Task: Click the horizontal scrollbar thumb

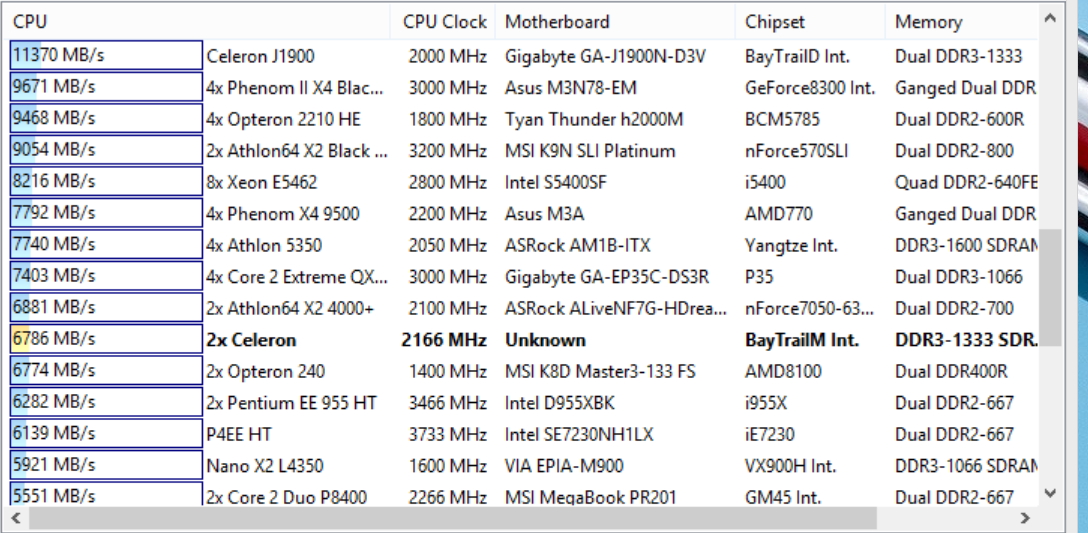Action: click(452, 518)
